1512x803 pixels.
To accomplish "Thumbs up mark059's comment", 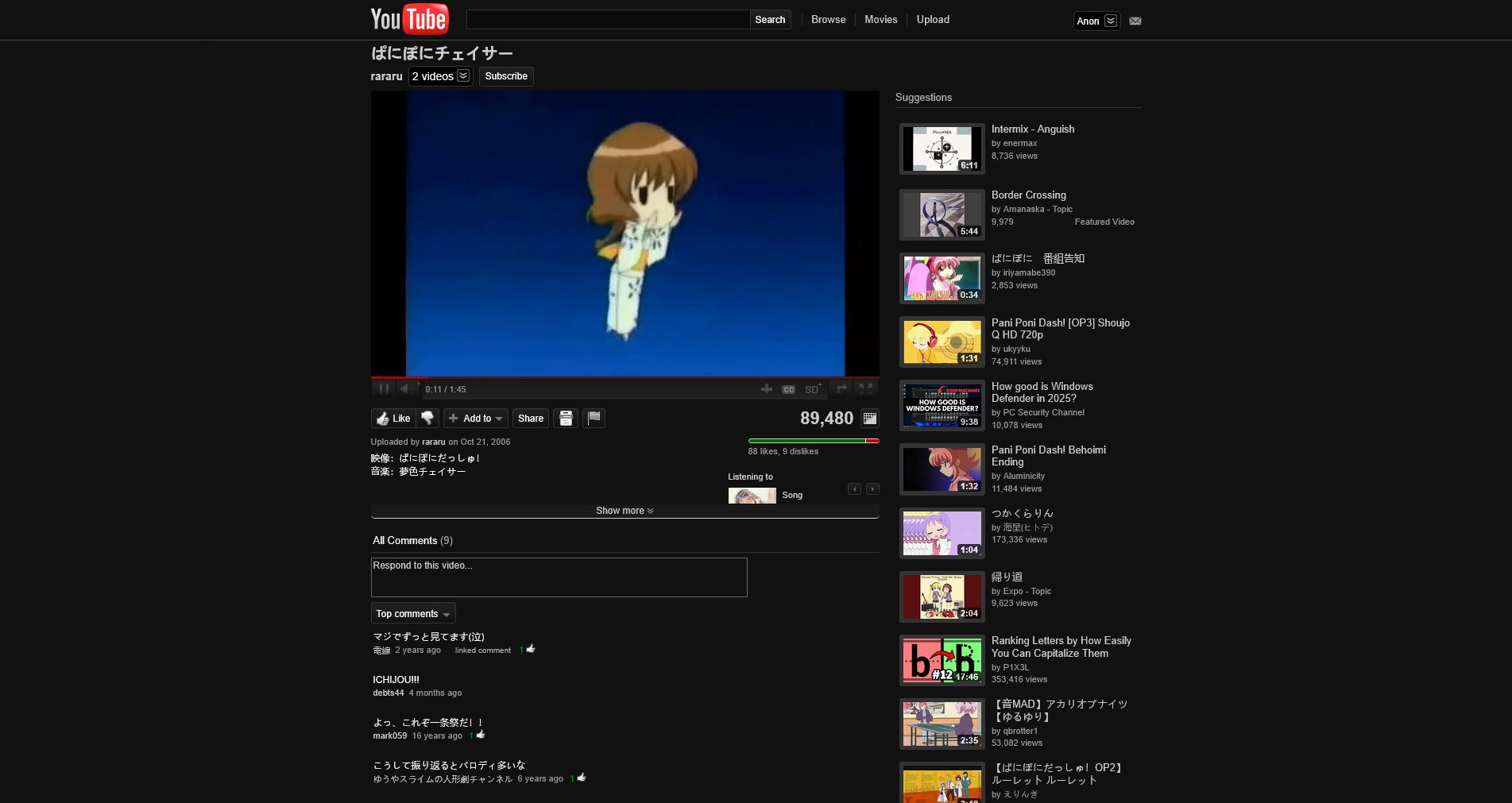I will coord(481,735).
